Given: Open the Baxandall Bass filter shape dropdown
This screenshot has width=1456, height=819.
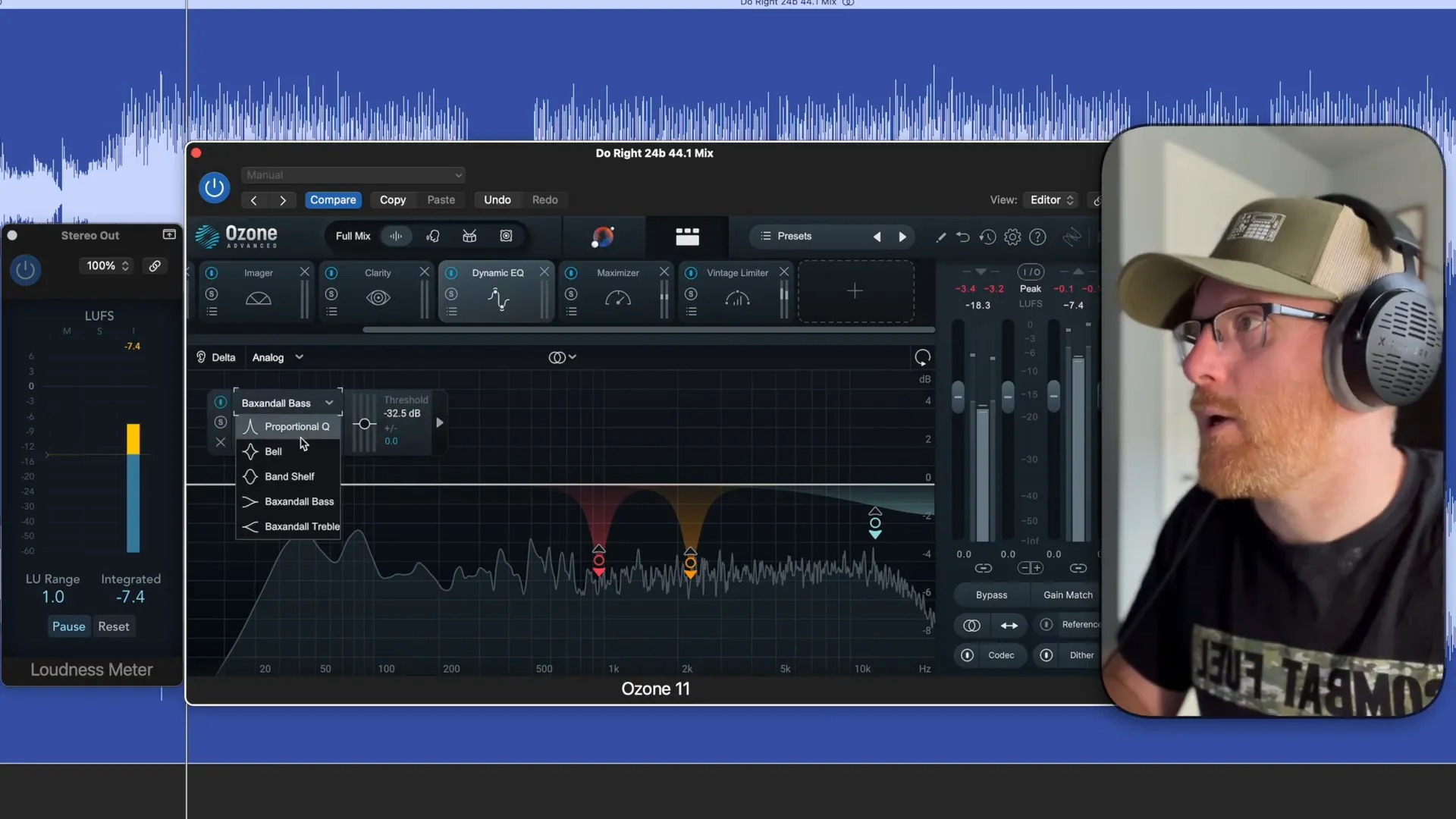Looking at the screenshot, I should (287, 403).
